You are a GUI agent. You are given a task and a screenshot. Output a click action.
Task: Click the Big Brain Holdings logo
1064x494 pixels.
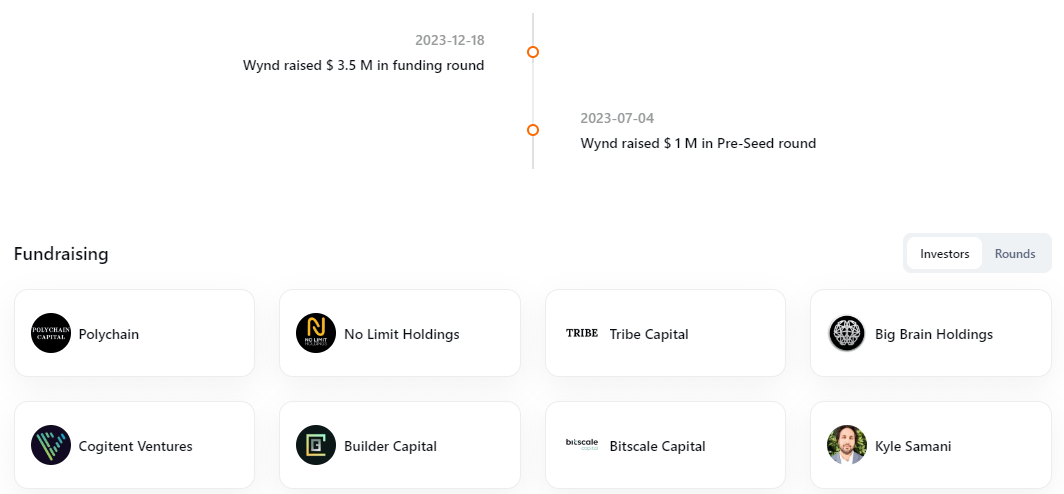[x=847, y=334]
